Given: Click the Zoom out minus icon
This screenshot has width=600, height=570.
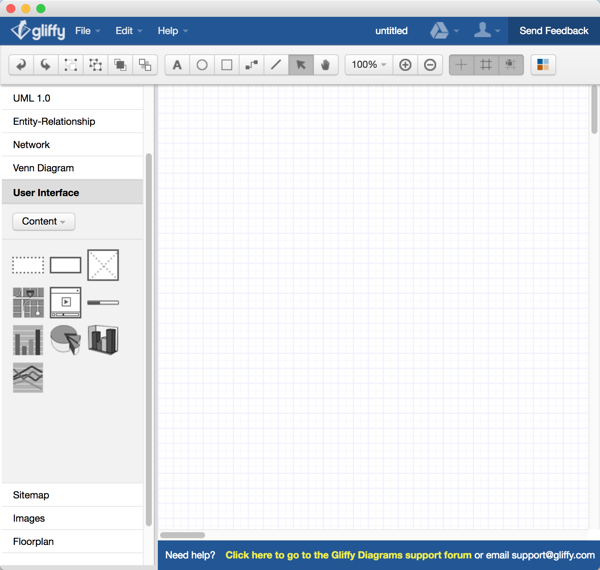Looking at the screenshot, I should [x=430, y=65].
